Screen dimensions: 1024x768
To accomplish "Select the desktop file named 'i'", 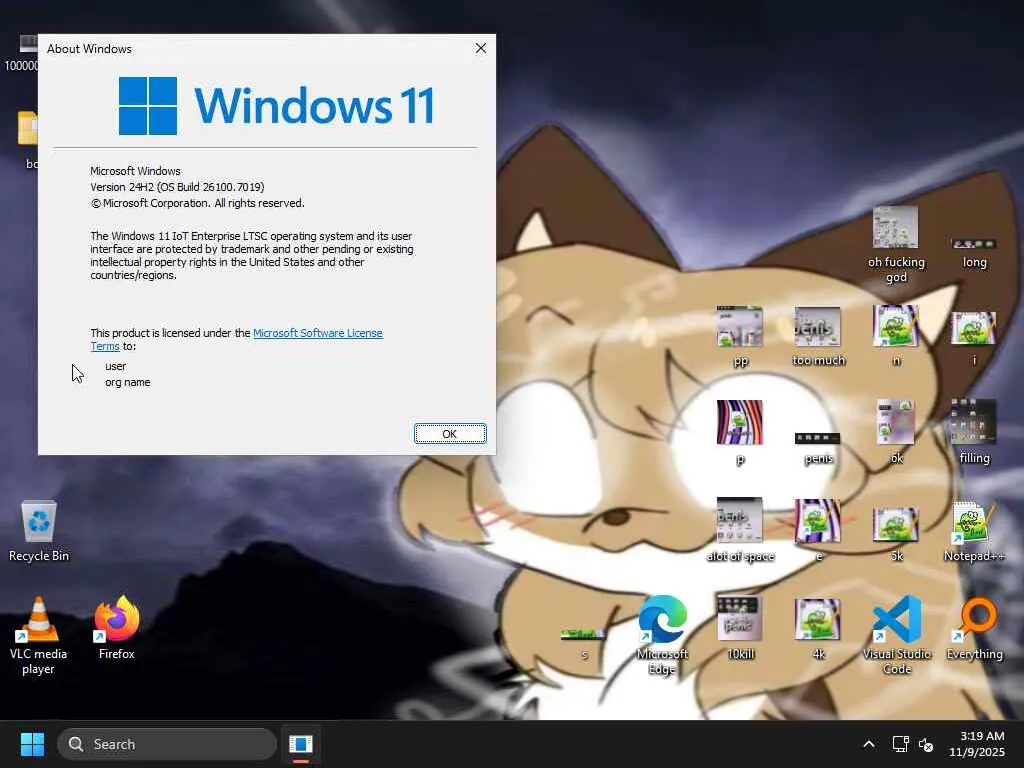I will pos(974,337).
